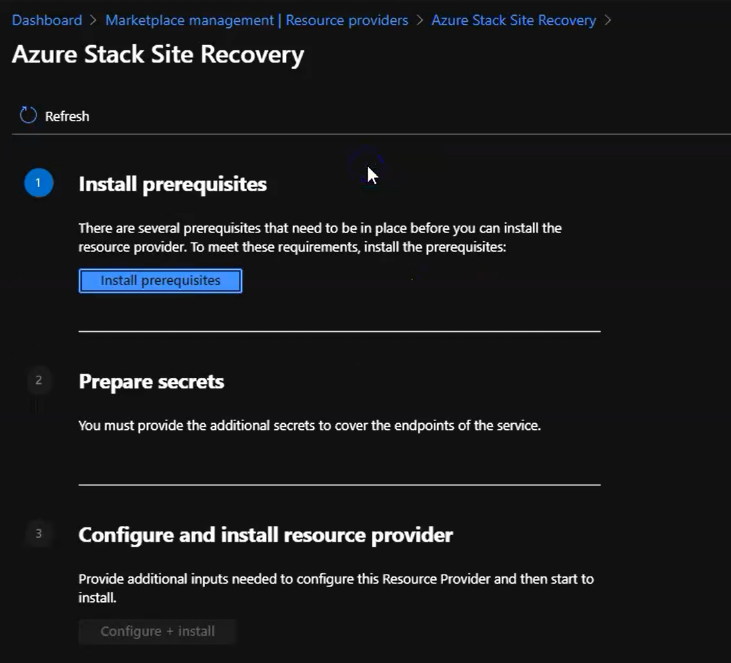Click the Install prerequisites step heading
Image resolution: width=731 pixels, height=663 pixels.
[172, 184]
